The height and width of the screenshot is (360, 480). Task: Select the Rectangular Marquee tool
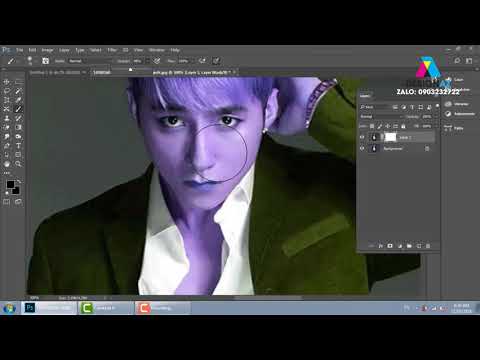(18, 82)
